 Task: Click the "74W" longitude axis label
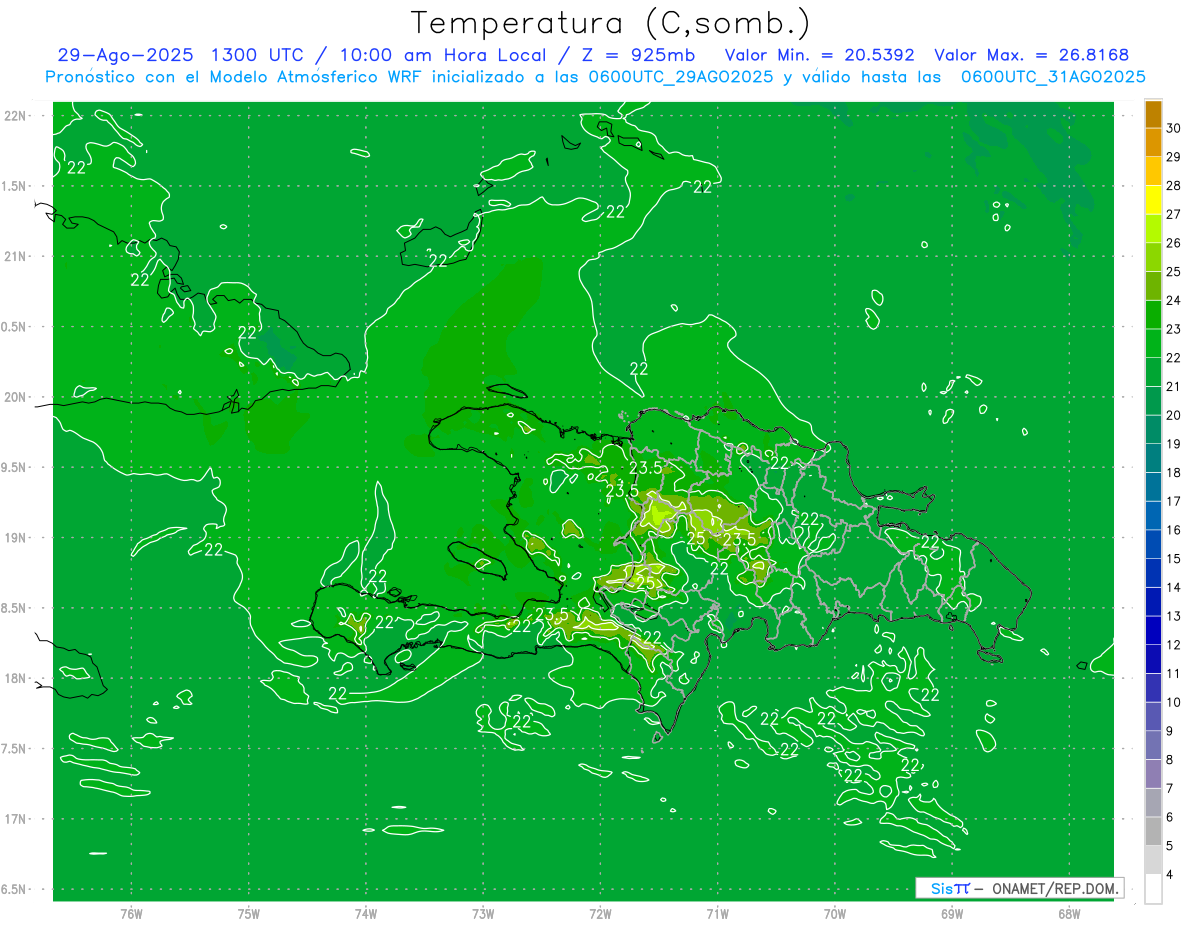(x=365, y=913)
